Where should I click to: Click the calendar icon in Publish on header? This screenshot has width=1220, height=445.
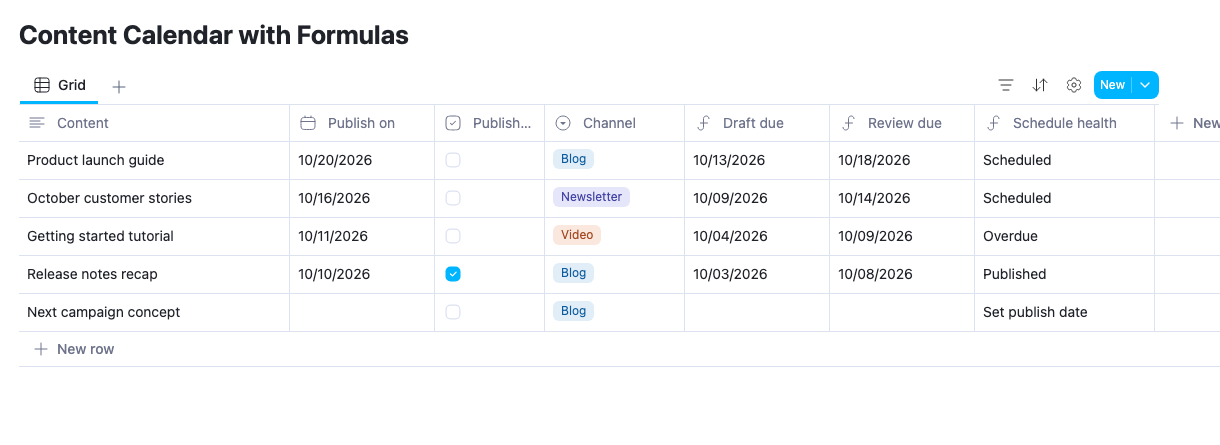[308, 123]
